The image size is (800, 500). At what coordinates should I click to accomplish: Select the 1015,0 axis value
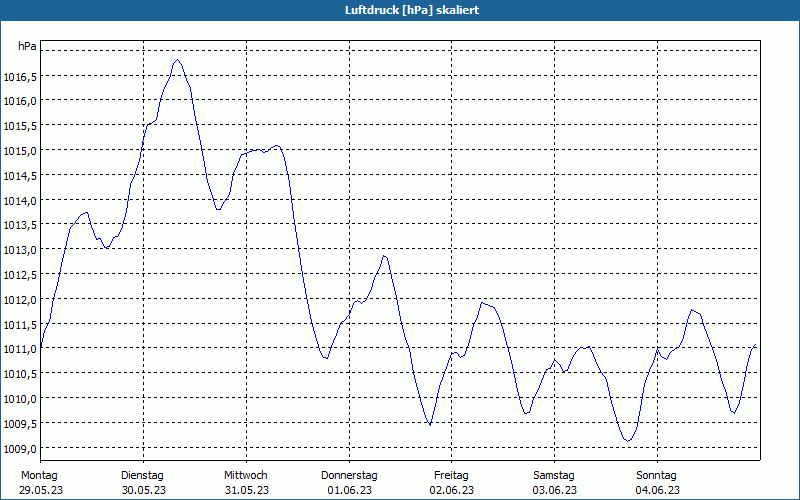(20, 151)
